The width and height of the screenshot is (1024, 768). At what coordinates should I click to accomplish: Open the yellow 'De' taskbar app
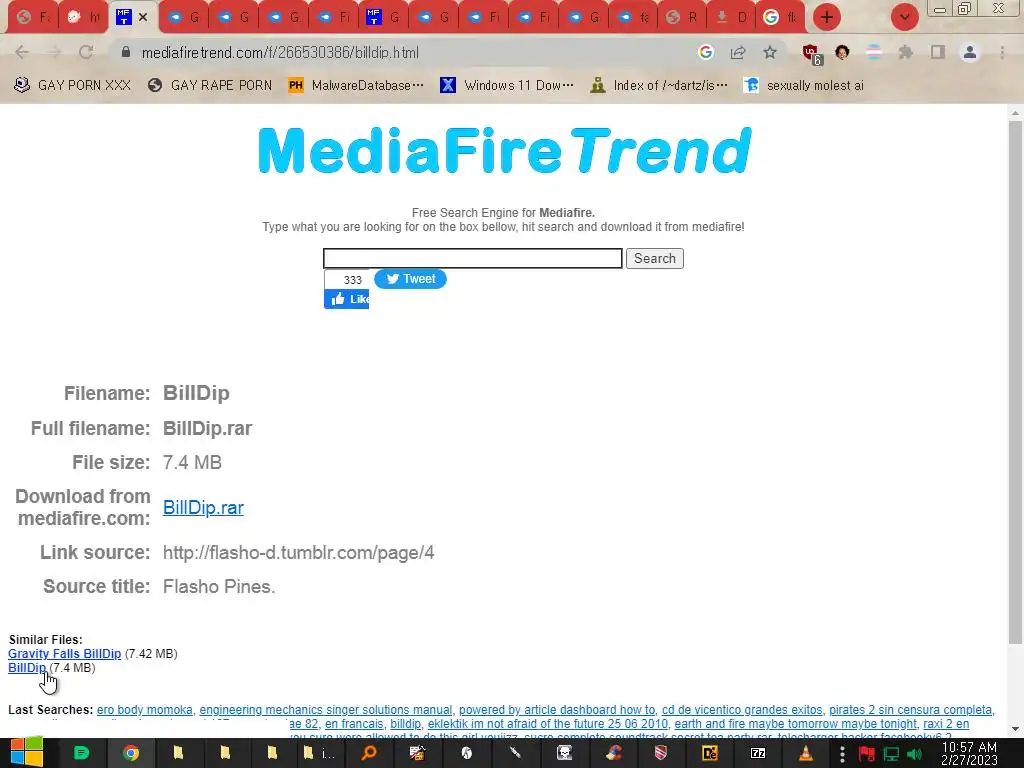tap(709, 753)
